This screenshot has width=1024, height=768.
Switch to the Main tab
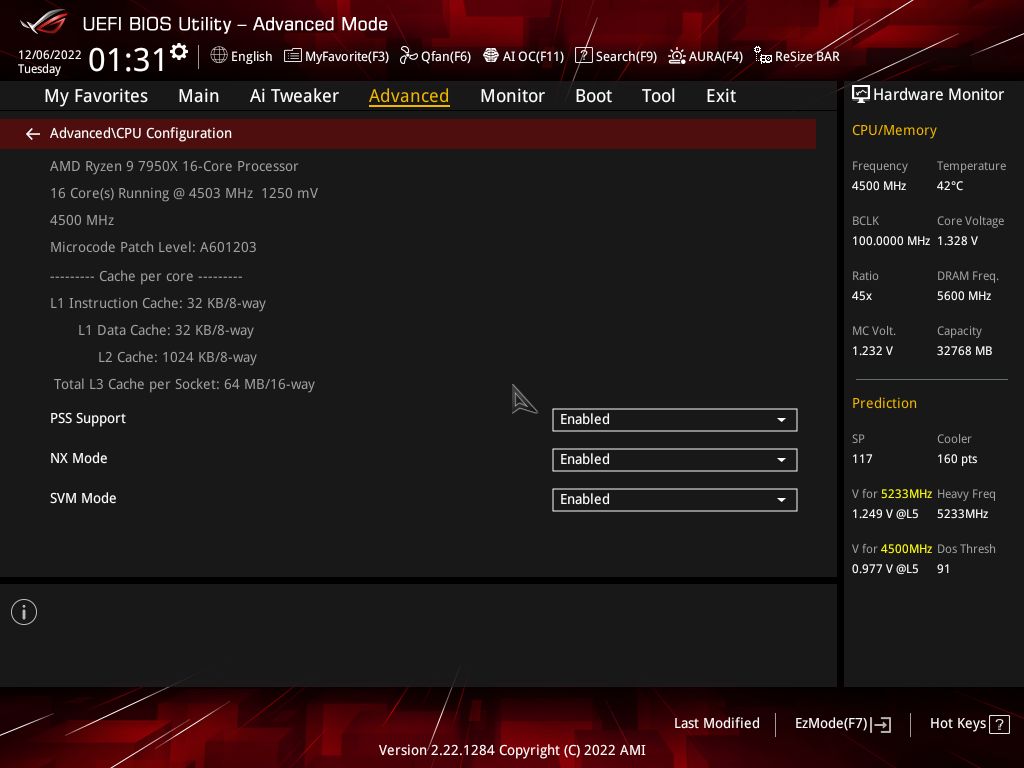199,96
